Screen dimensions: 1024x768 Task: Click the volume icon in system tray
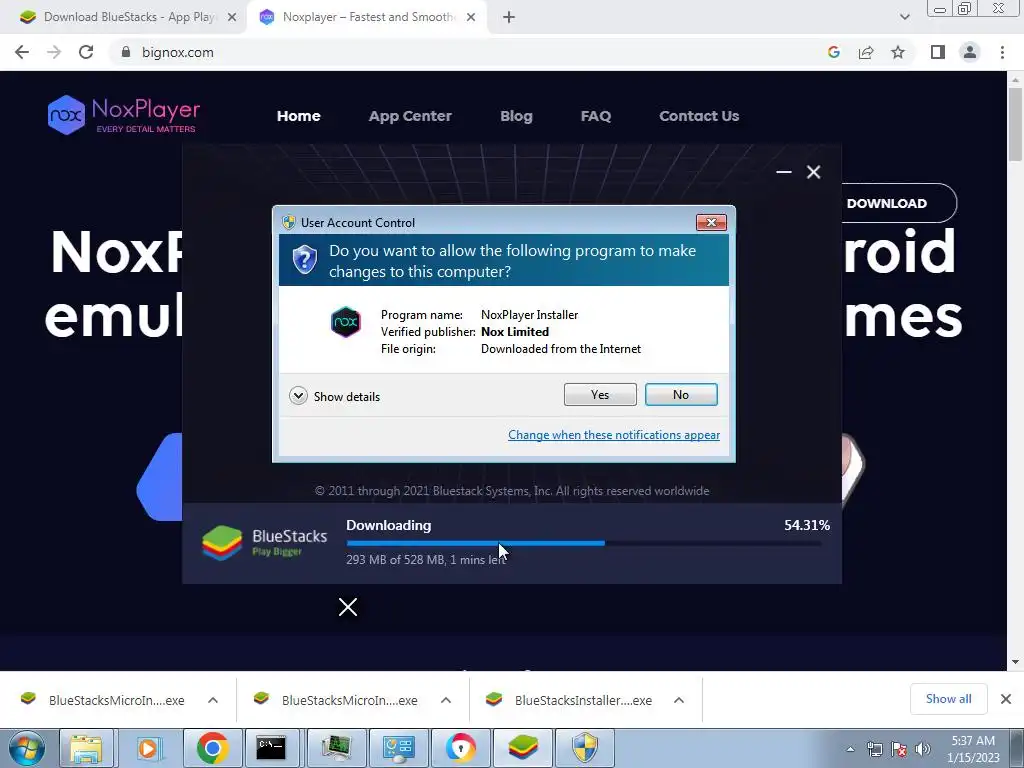pyautogui.click(x=922, y=749)
